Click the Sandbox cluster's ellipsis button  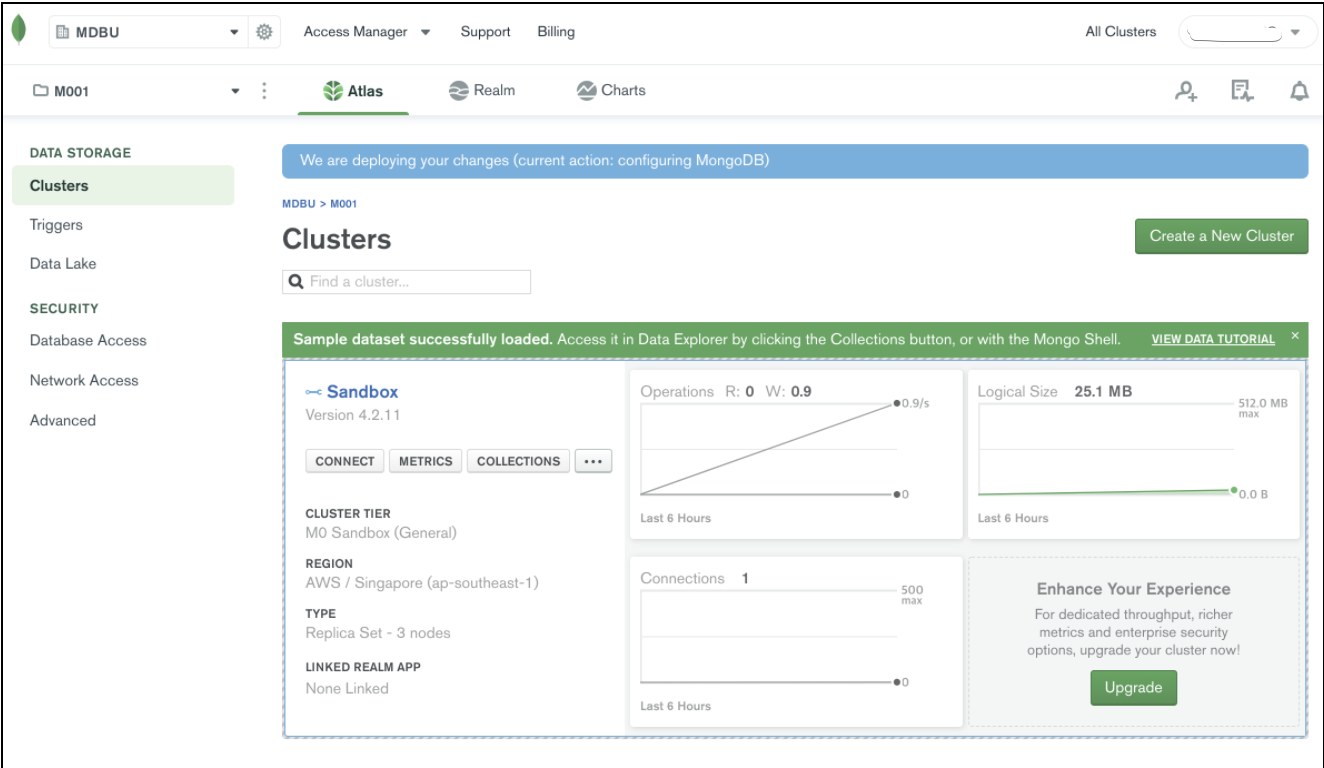pyautogui.click(x=593, y=461)
